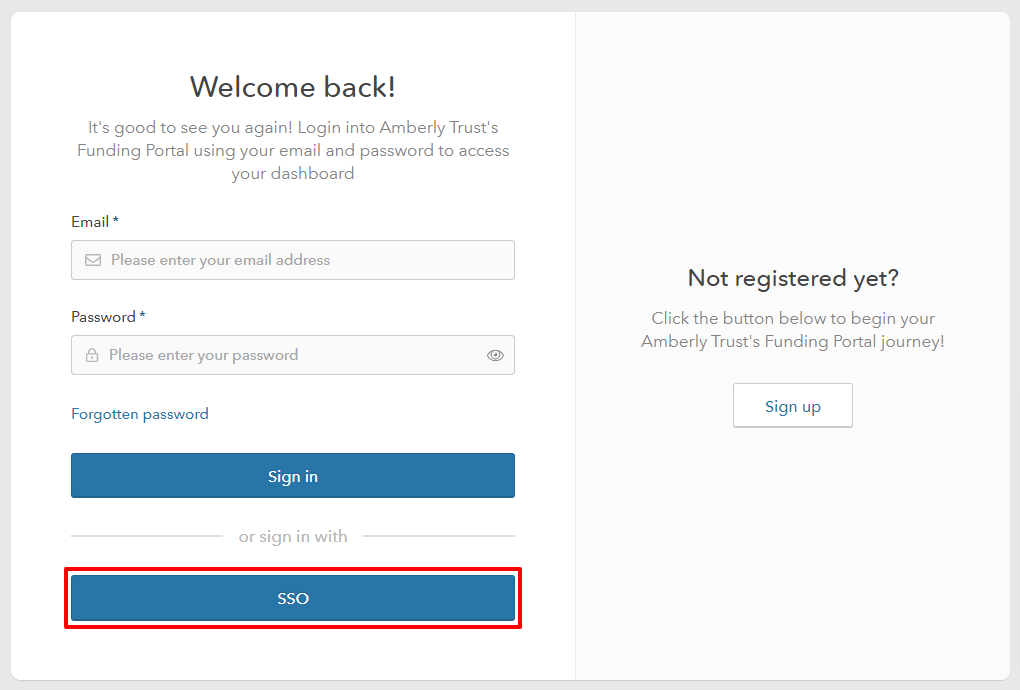The image size is (1020, 690).
Task: Click the required asterisk beside Password
Action: [x=142, y=315]
